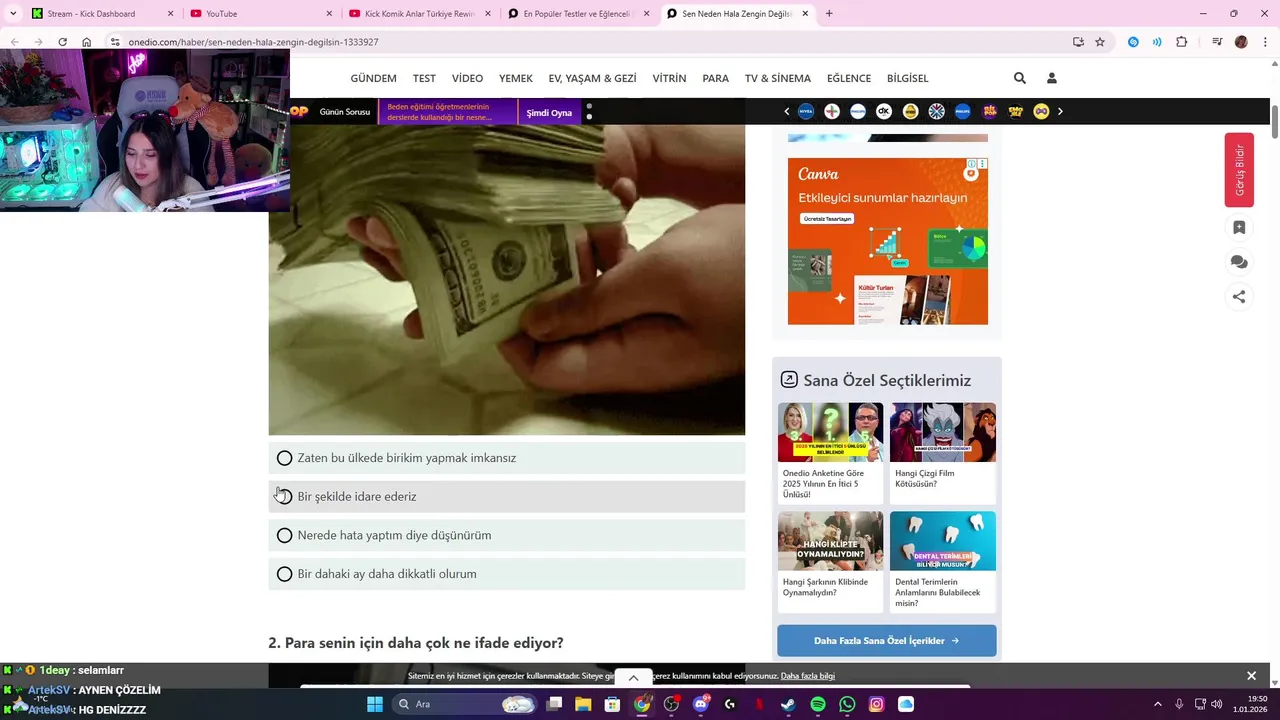
Task: Open the user account icon in site header
Action: [1051, 78]
